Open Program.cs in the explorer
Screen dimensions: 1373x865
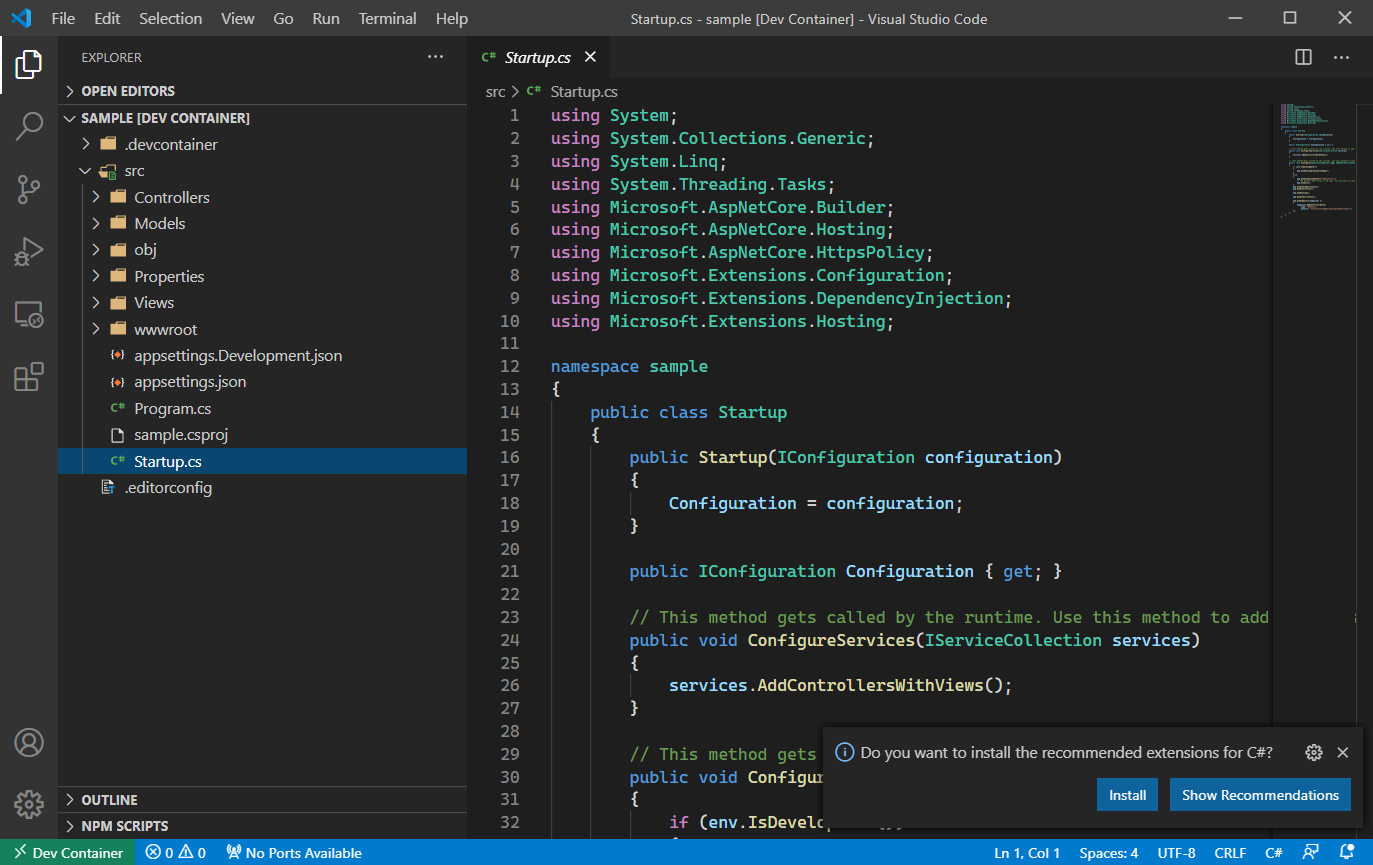point(172,408)
